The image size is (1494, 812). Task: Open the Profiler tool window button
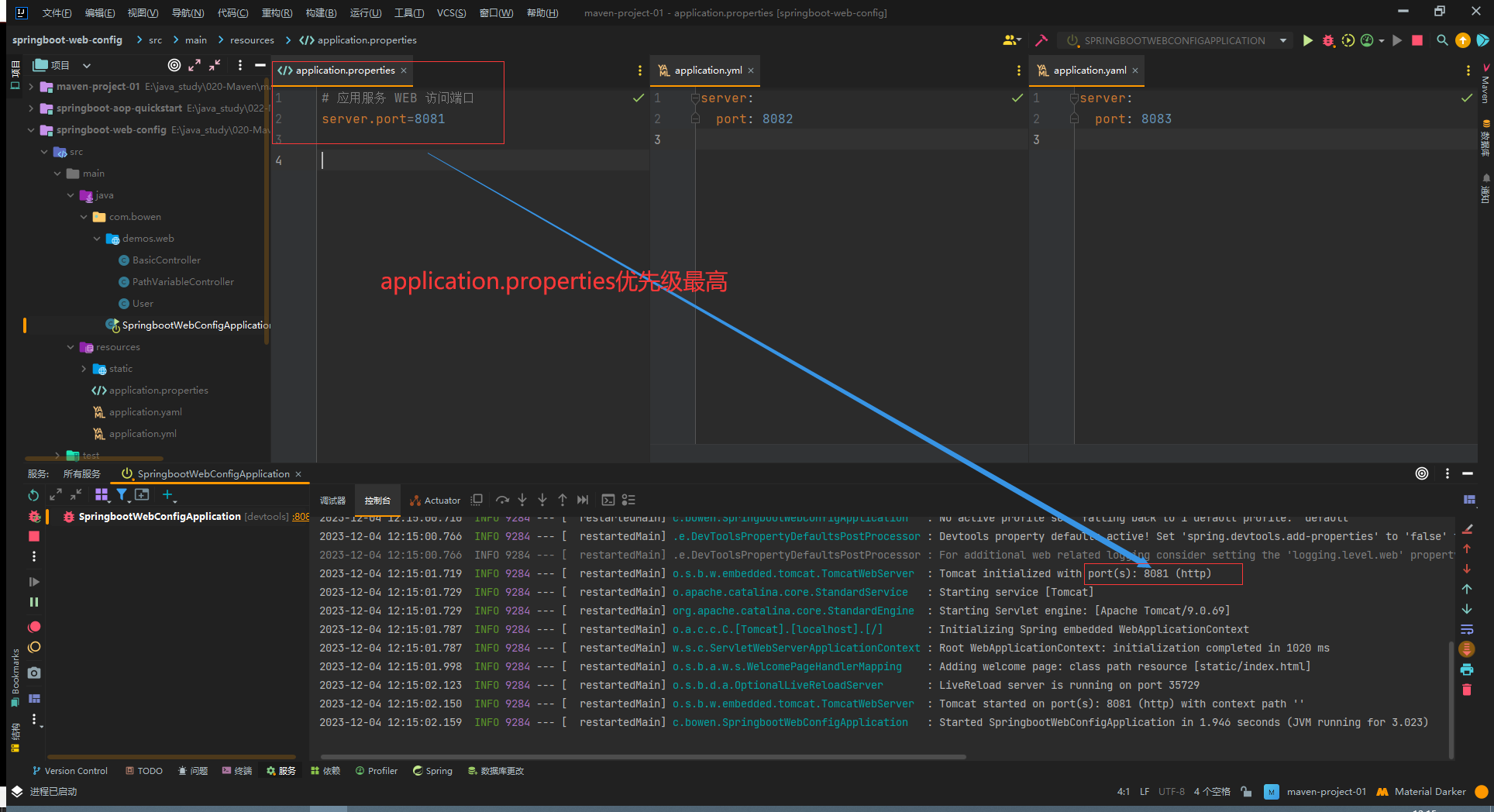[x=377, y=771]
